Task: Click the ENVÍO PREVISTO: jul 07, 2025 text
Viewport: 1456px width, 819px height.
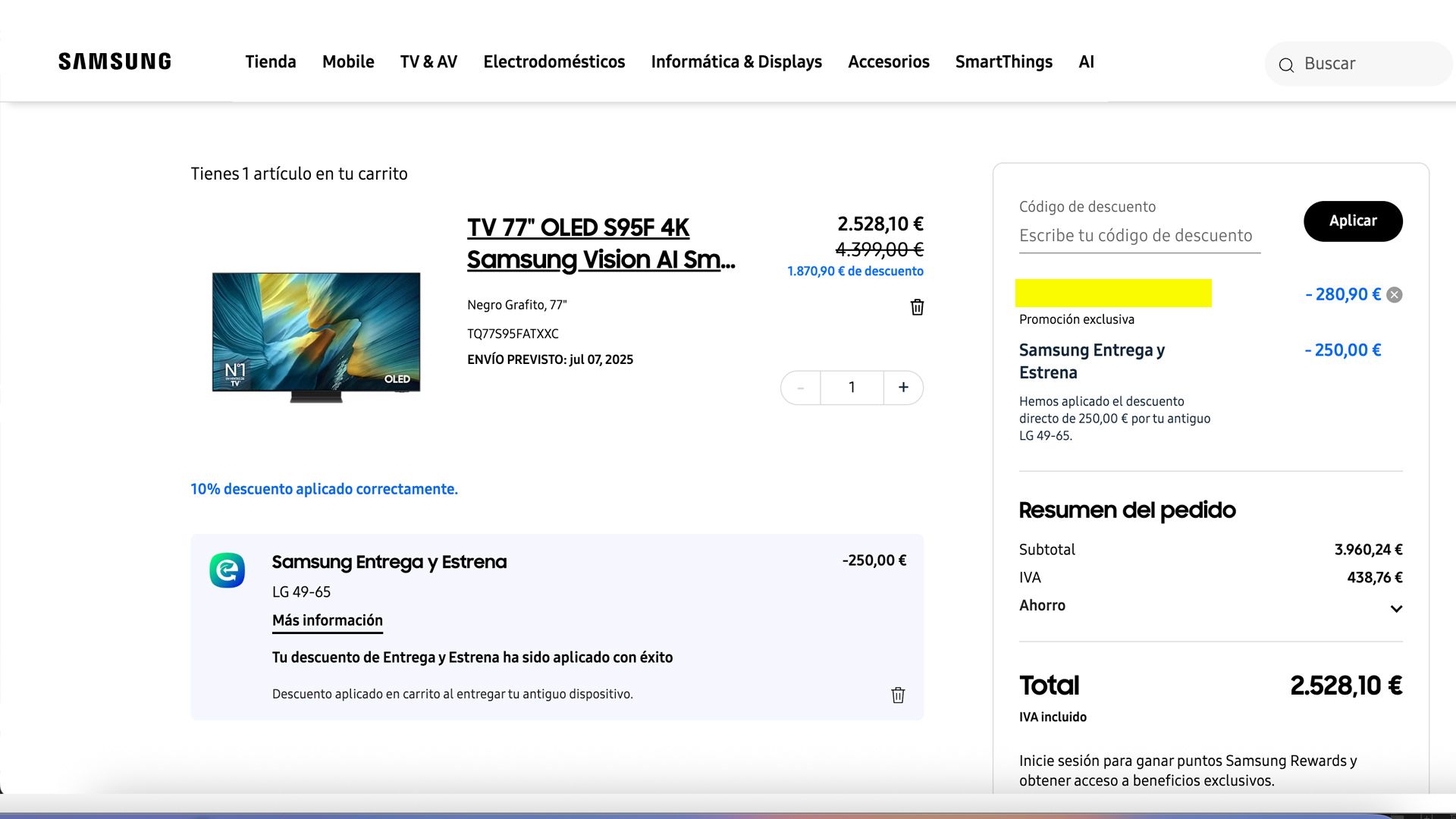Action: click(550, 359)
